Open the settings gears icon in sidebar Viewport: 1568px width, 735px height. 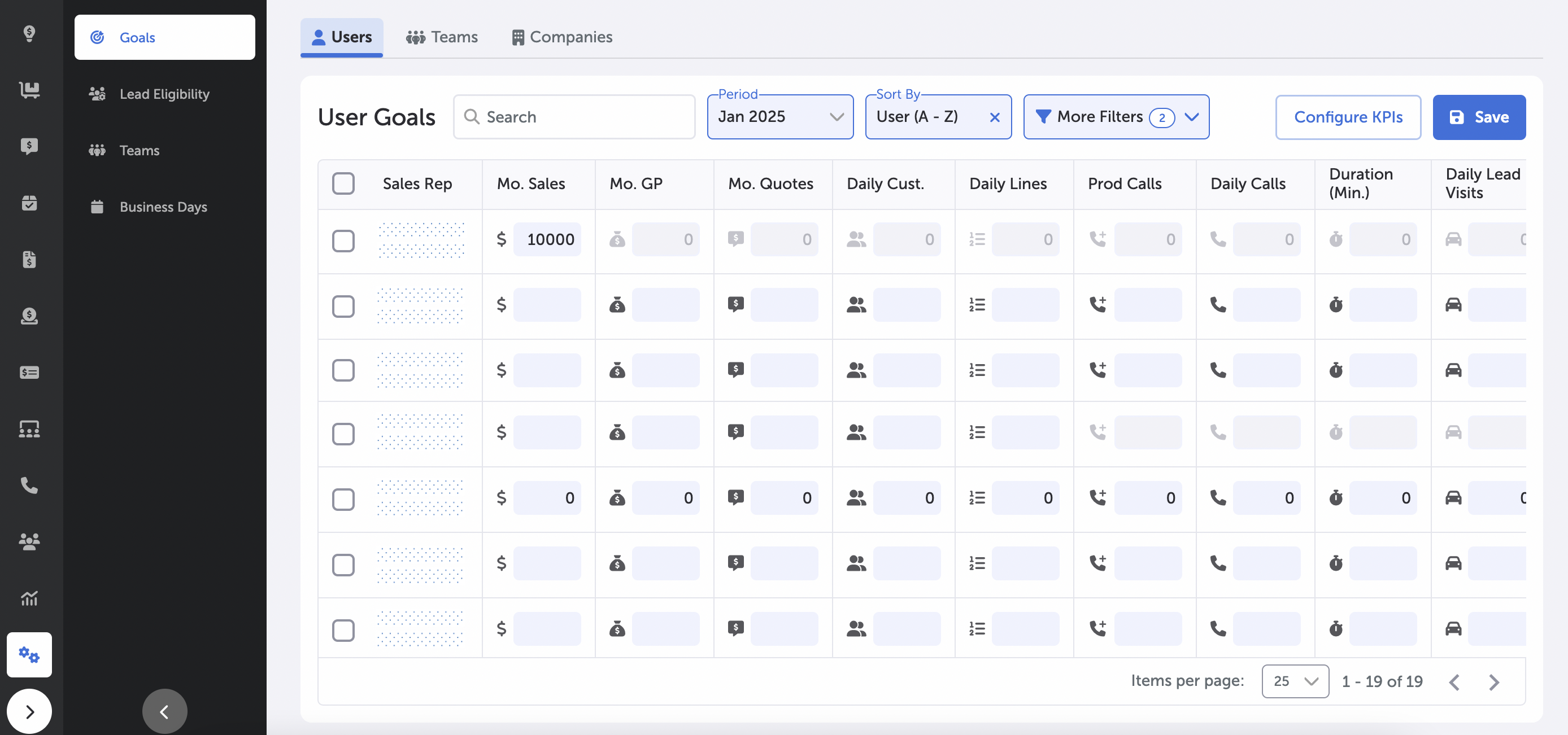click(x=29, y=655)
